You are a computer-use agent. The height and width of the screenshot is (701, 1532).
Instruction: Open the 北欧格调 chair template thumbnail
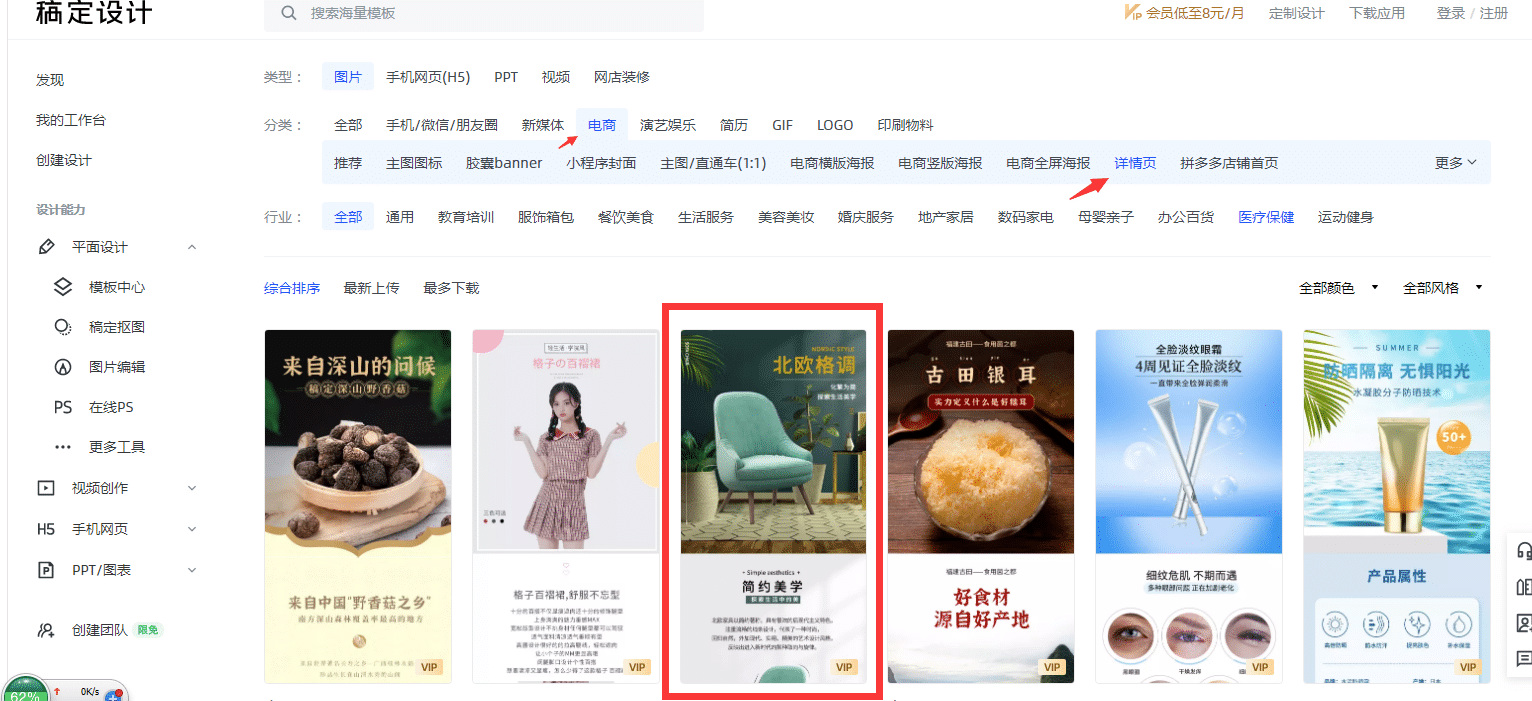pyautogui.click(x=773, y=507)
